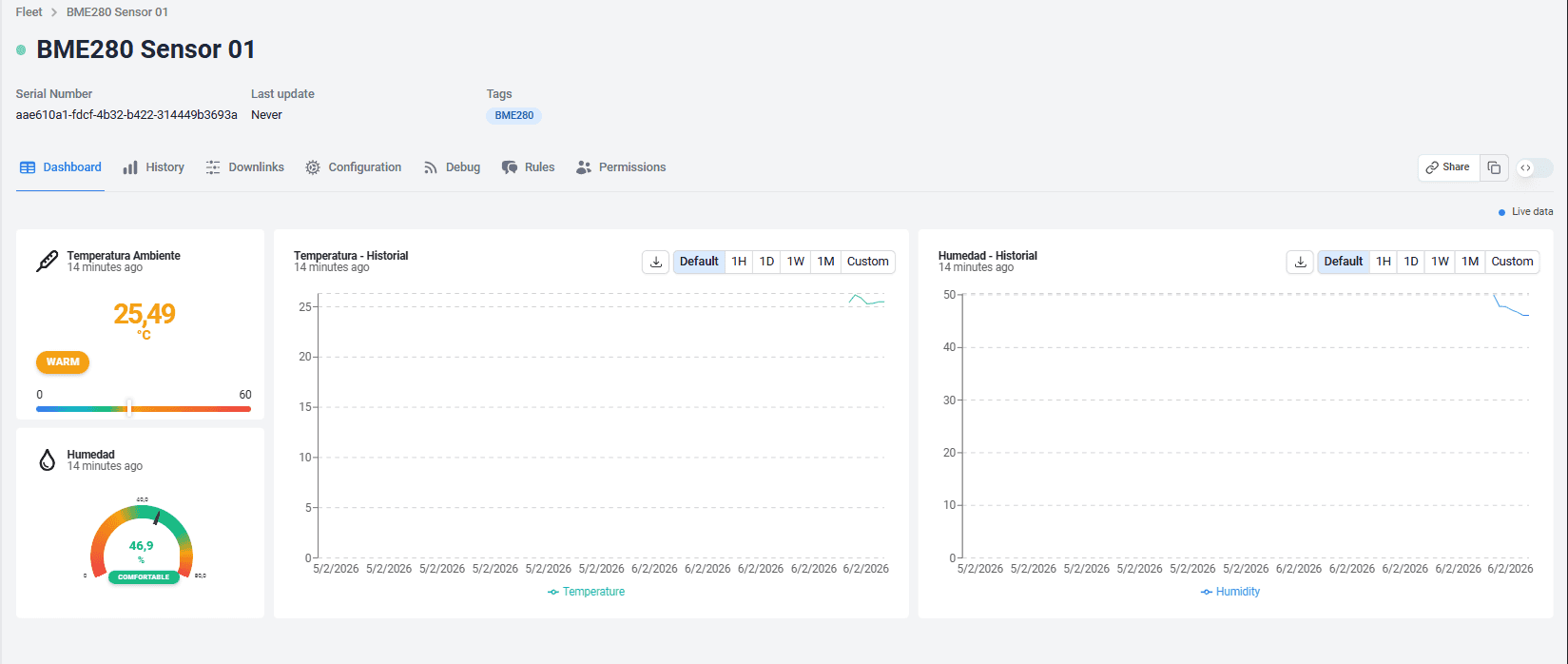
Task: Open the History tab
Action: click(154, 167)
